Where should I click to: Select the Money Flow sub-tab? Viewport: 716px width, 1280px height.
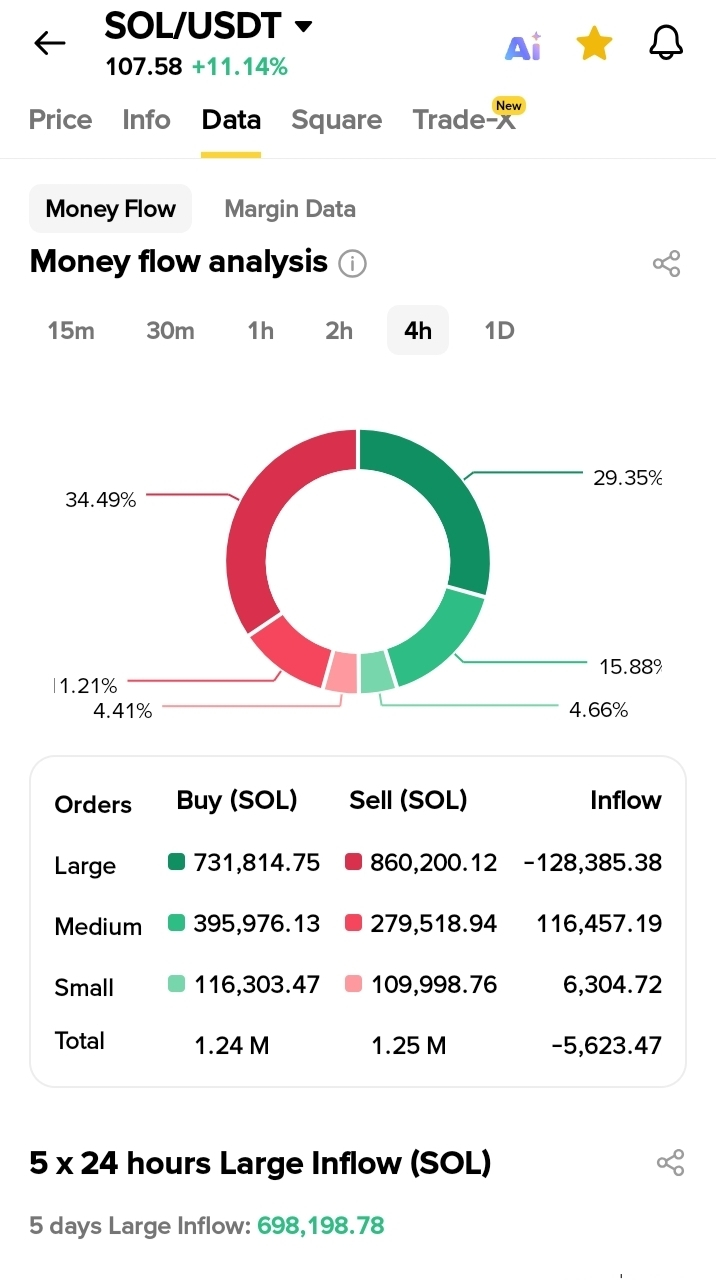pos(110,209)
